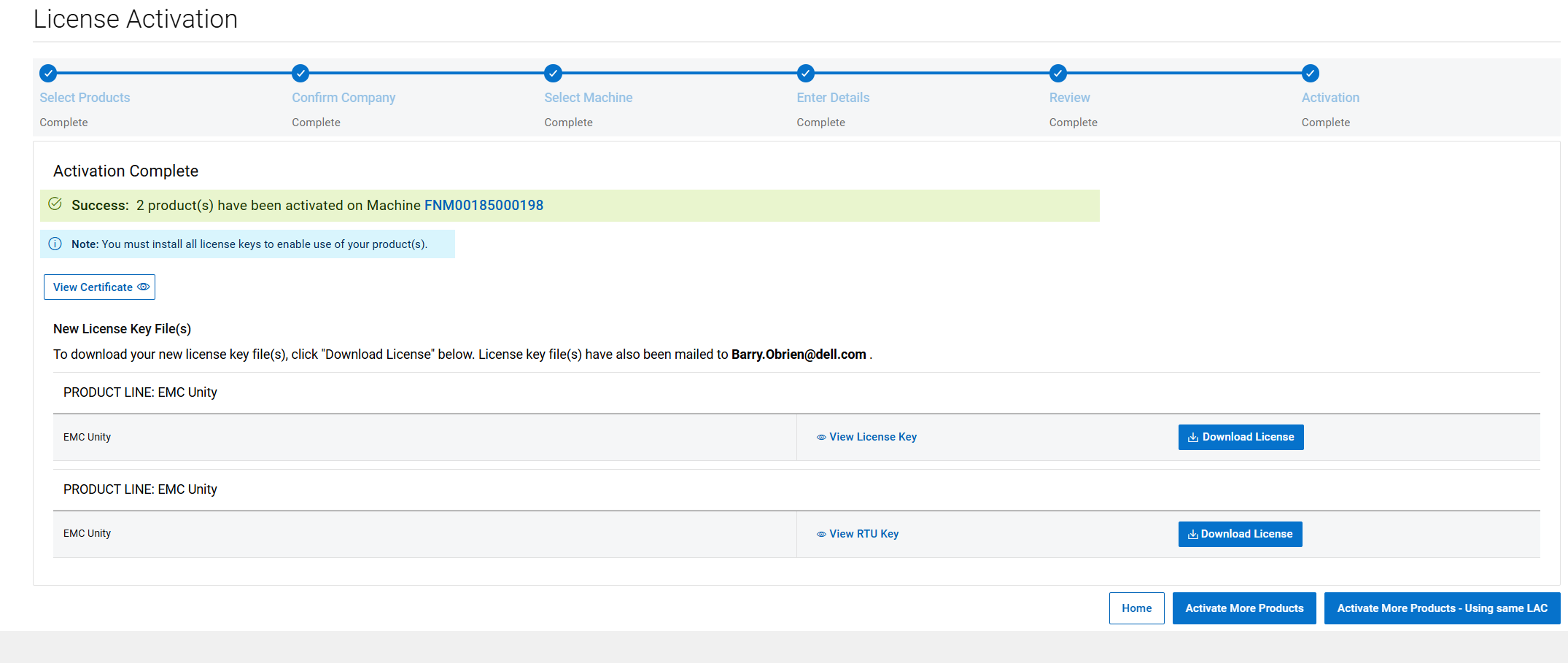Open the Select Machine step

(552, 73)
